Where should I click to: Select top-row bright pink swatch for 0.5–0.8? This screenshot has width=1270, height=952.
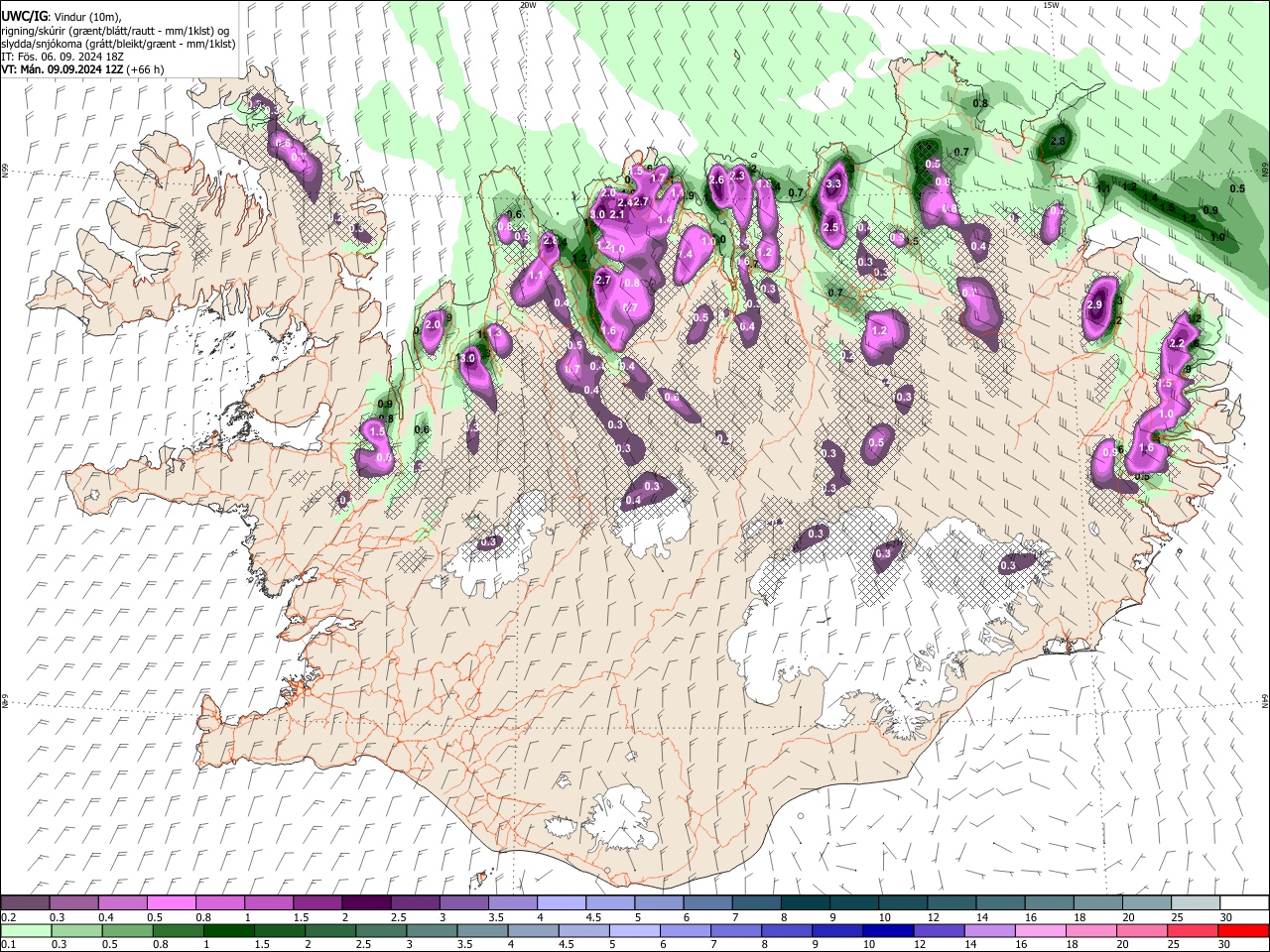(171, 903)
